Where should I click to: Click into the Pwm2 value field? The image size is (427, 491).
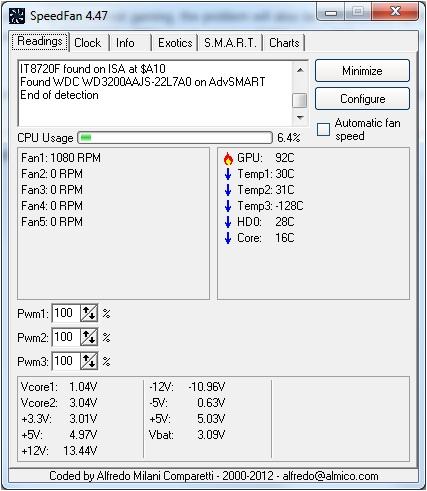pyautogui.click(x=66, y=337)
